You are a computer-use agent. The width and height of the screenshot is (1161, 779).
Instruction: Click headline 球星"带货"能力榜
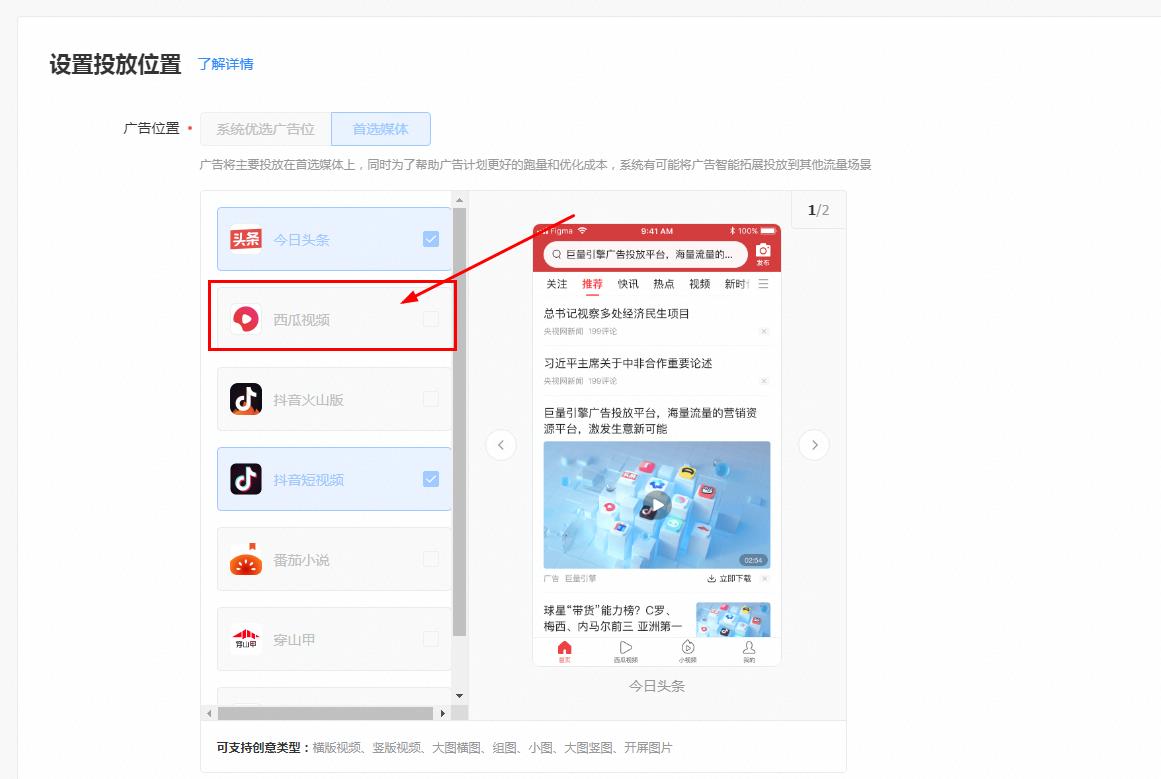click(x=613, y=618)
